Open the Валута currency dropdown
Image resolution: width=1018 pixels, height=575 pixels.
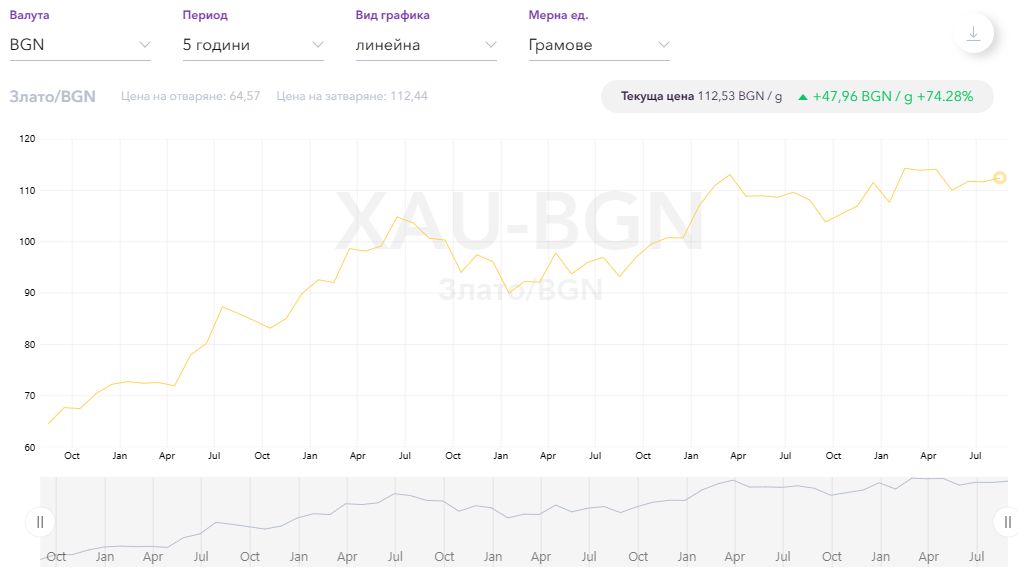80,45
